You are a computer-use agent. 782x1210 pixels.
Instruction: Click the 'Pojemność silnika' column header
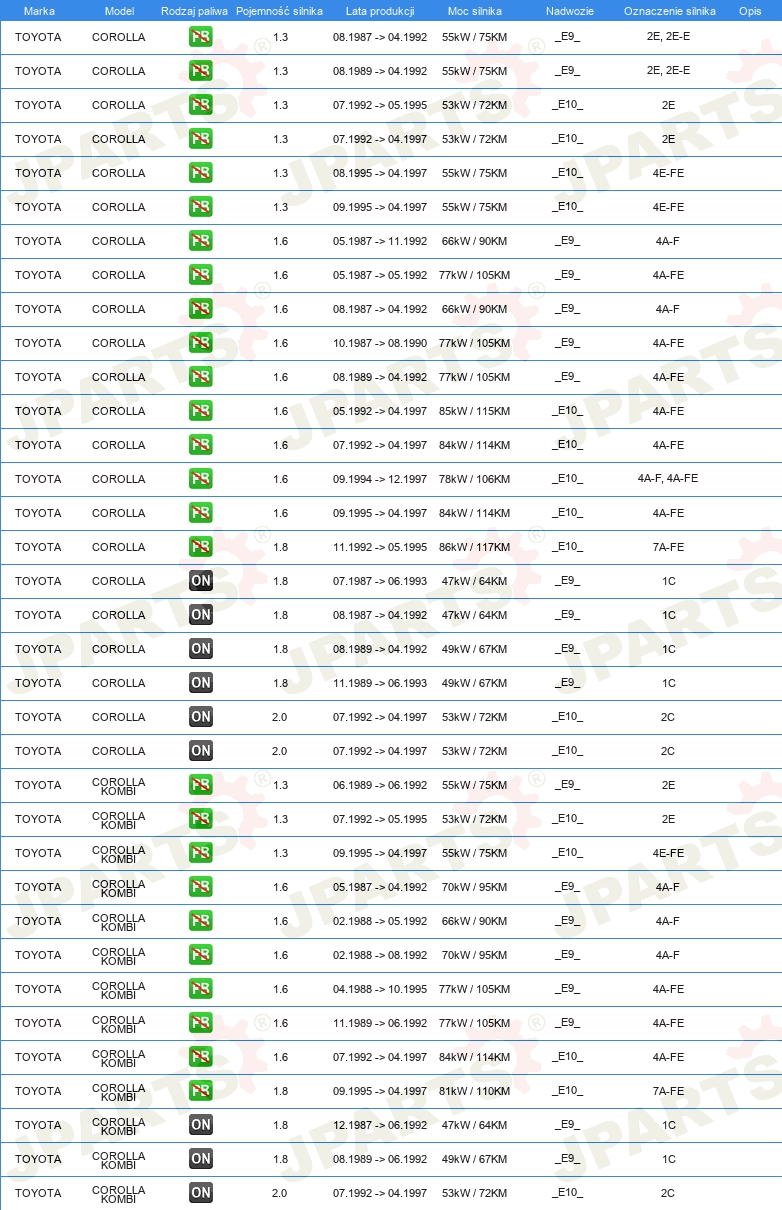coord(279,11)
